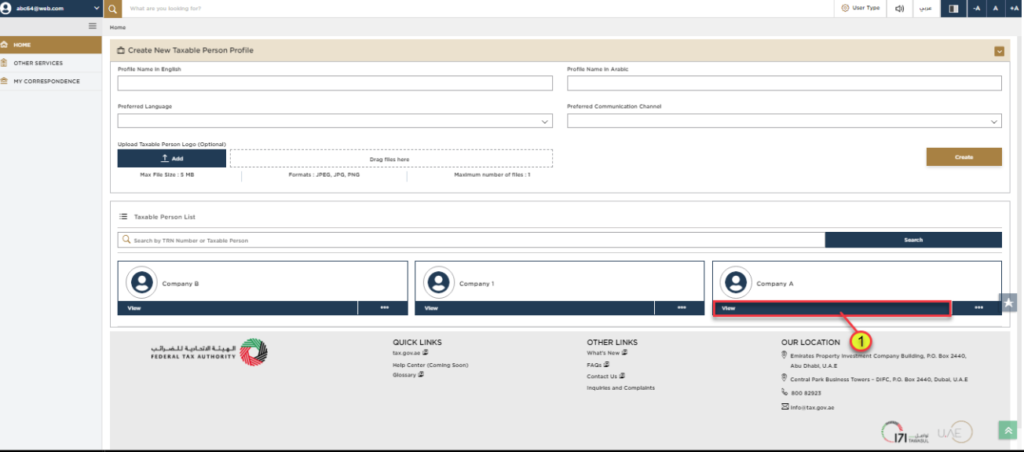This screenshot has height=452, width=1024.
Task: Click Company A avatar icon
Action: [x=736, y=283]
